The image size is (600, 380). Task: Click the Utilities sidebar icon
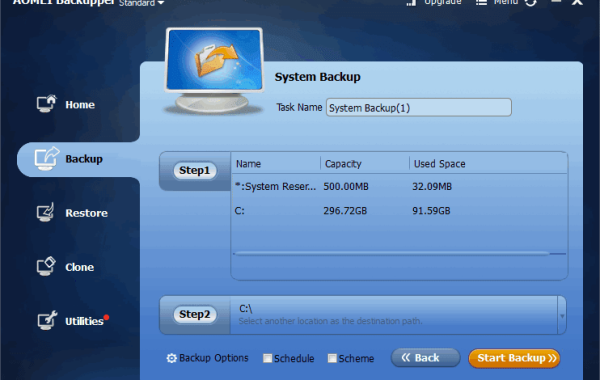click(47, 320)
